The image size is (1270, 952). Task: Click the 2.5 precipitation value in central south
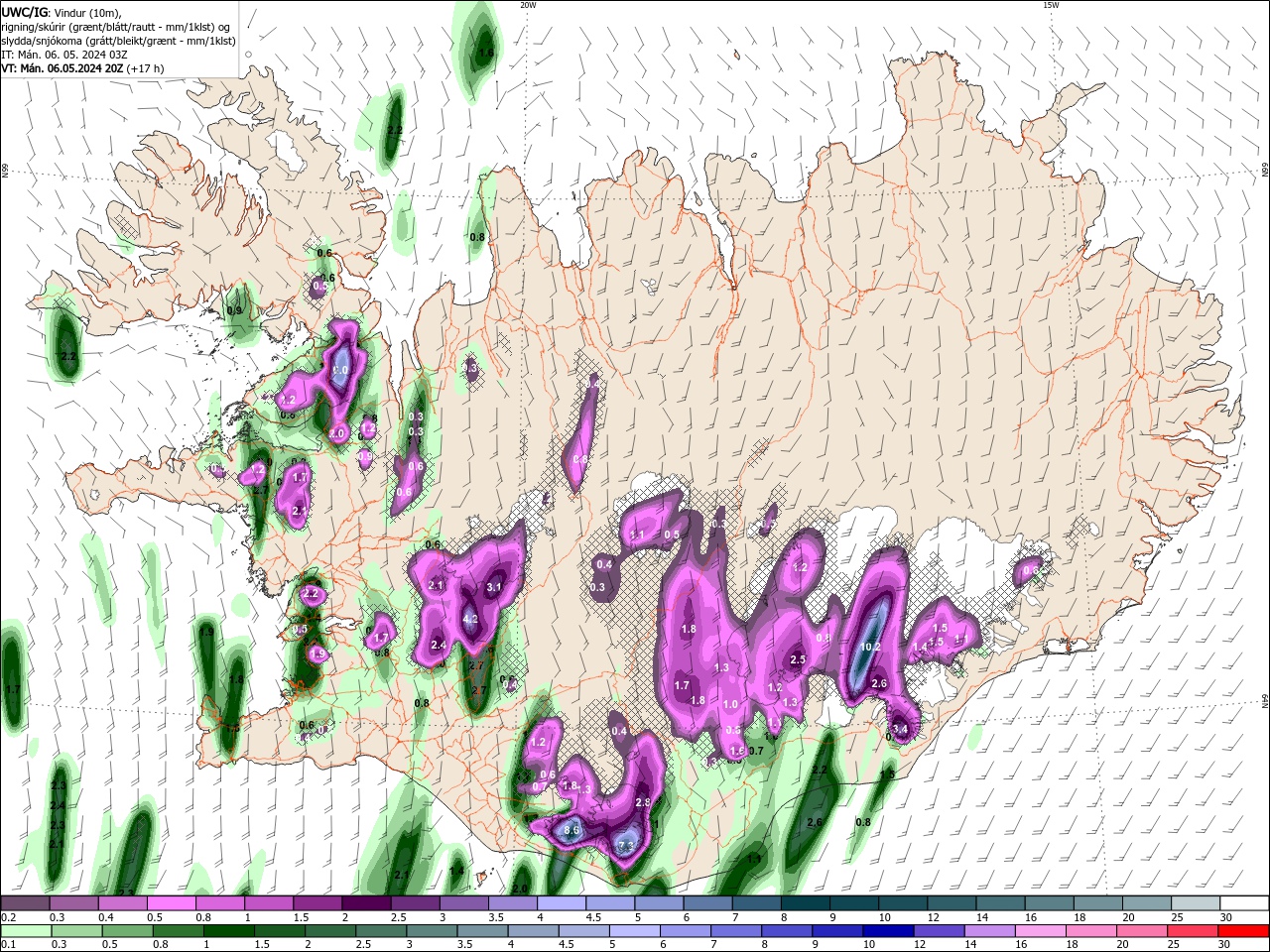coord(798,659)
